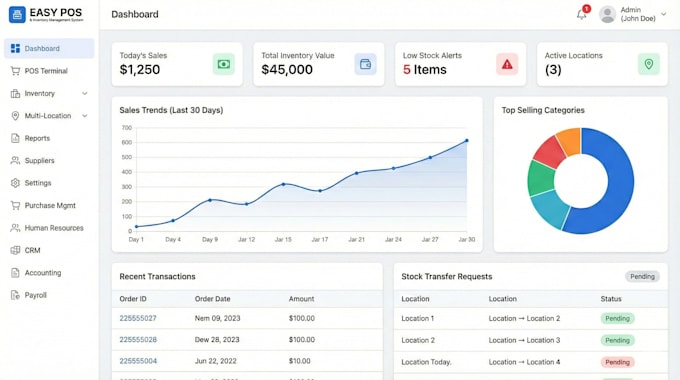Click the Jar 30 data point on sales chart
This screenshot has height=380, width=680.
[467, 141]
